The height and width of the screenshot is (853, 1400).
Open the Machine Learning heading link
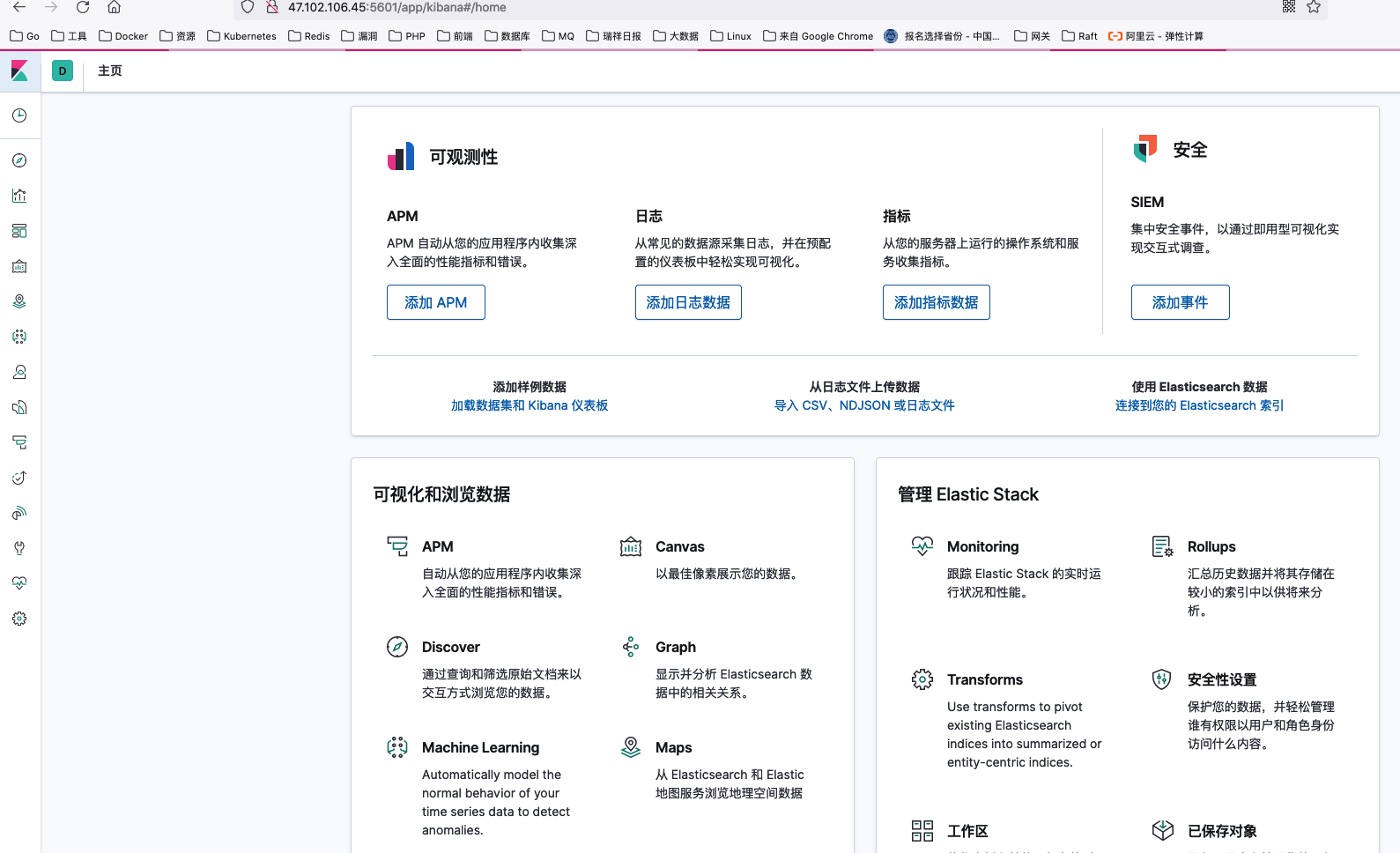(481, 747)
